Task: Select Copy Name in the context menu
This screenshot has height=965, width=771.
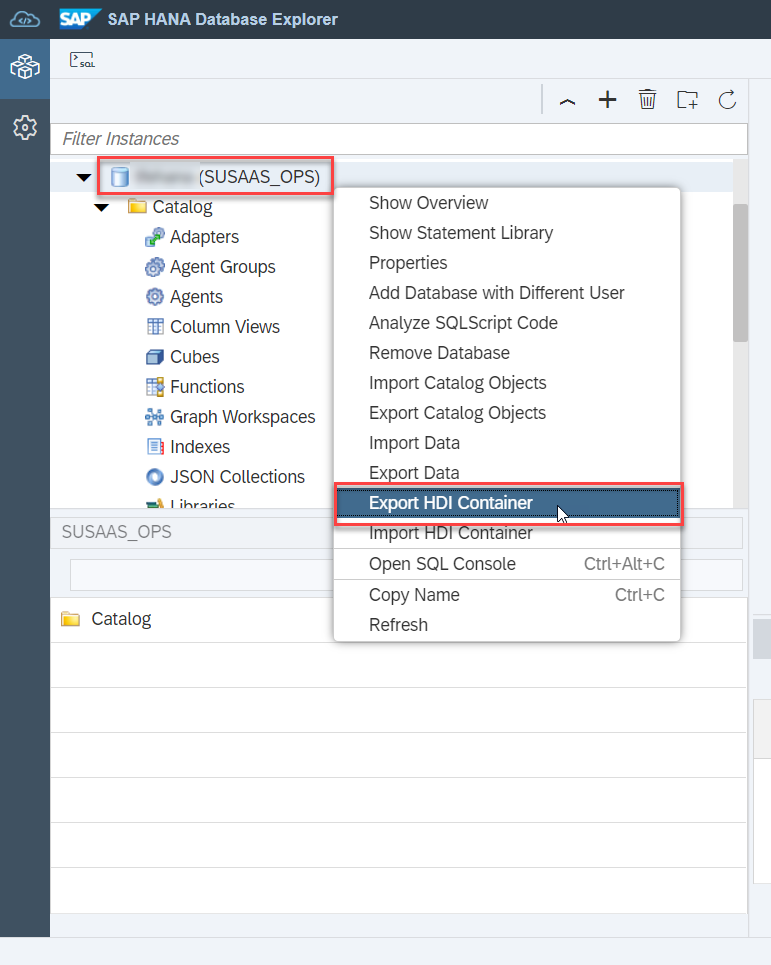Action: click(506, 595)
